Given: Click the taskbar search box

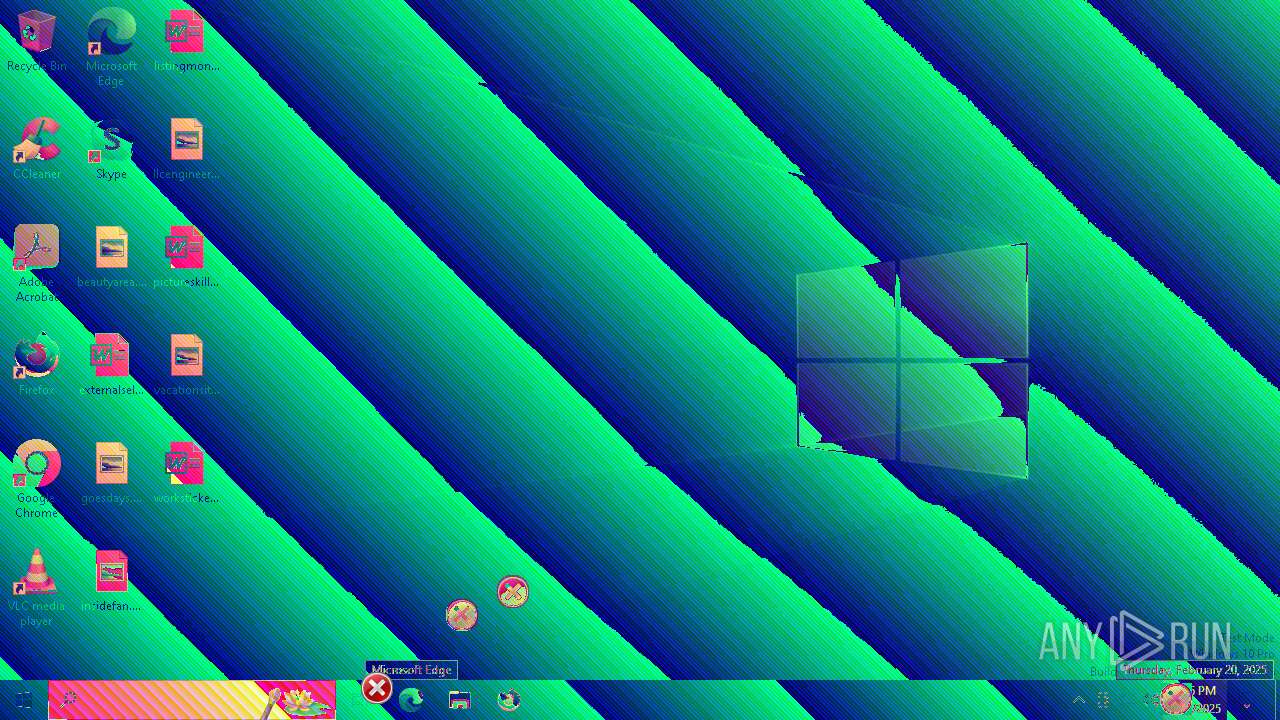Looking at the screenshot, I should 192,700.
